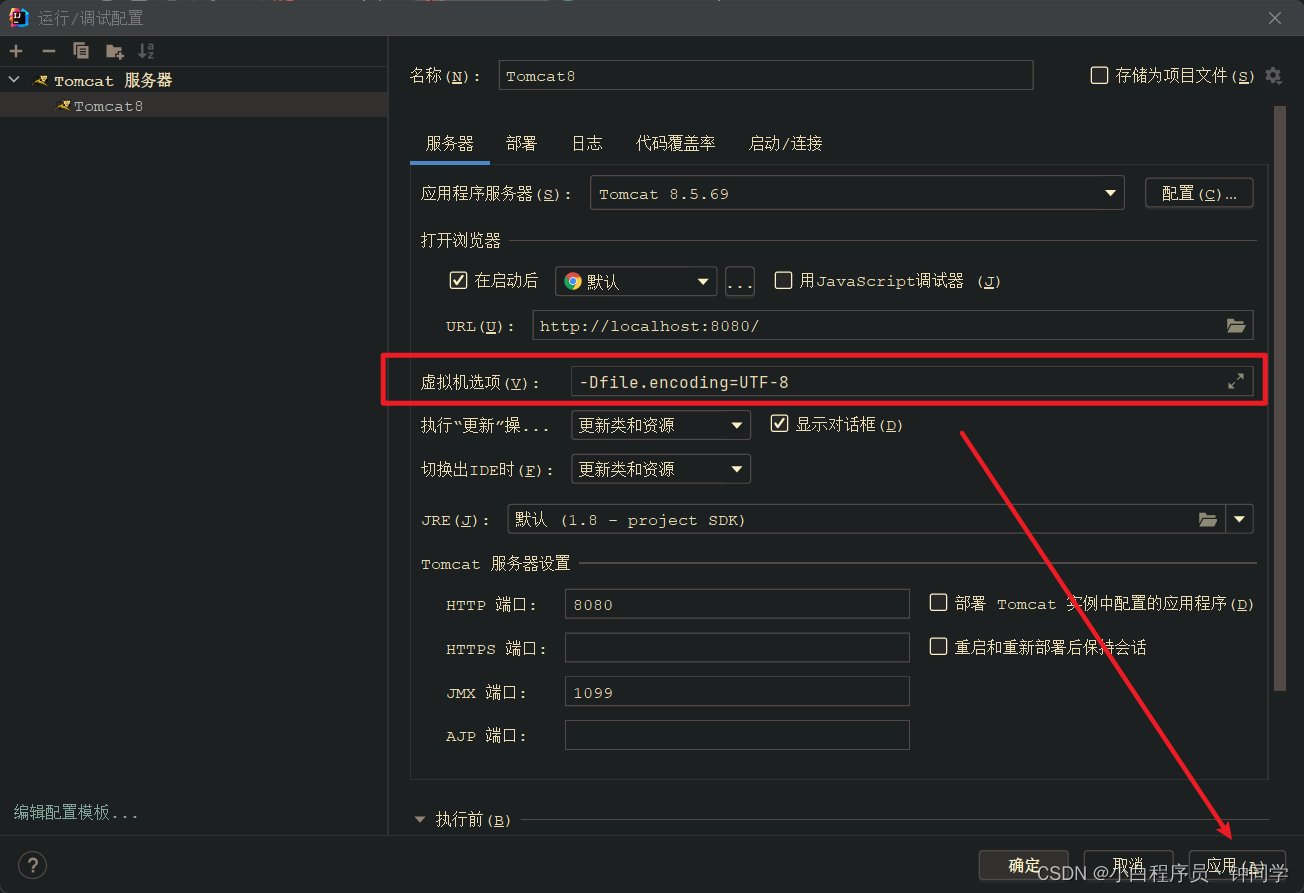
Task: Expand the VM options field
Action: pos(1236,381)
